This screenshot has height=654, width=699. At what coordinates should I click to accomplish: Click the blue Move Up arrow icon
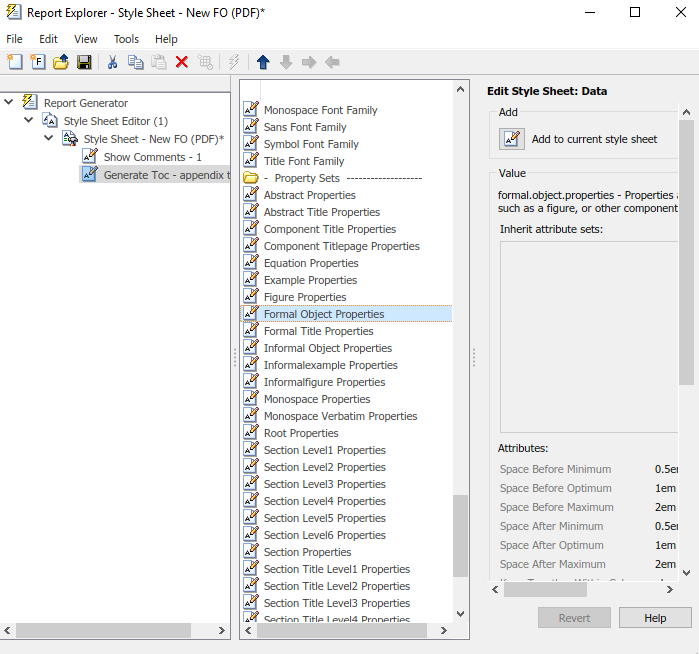263,62
